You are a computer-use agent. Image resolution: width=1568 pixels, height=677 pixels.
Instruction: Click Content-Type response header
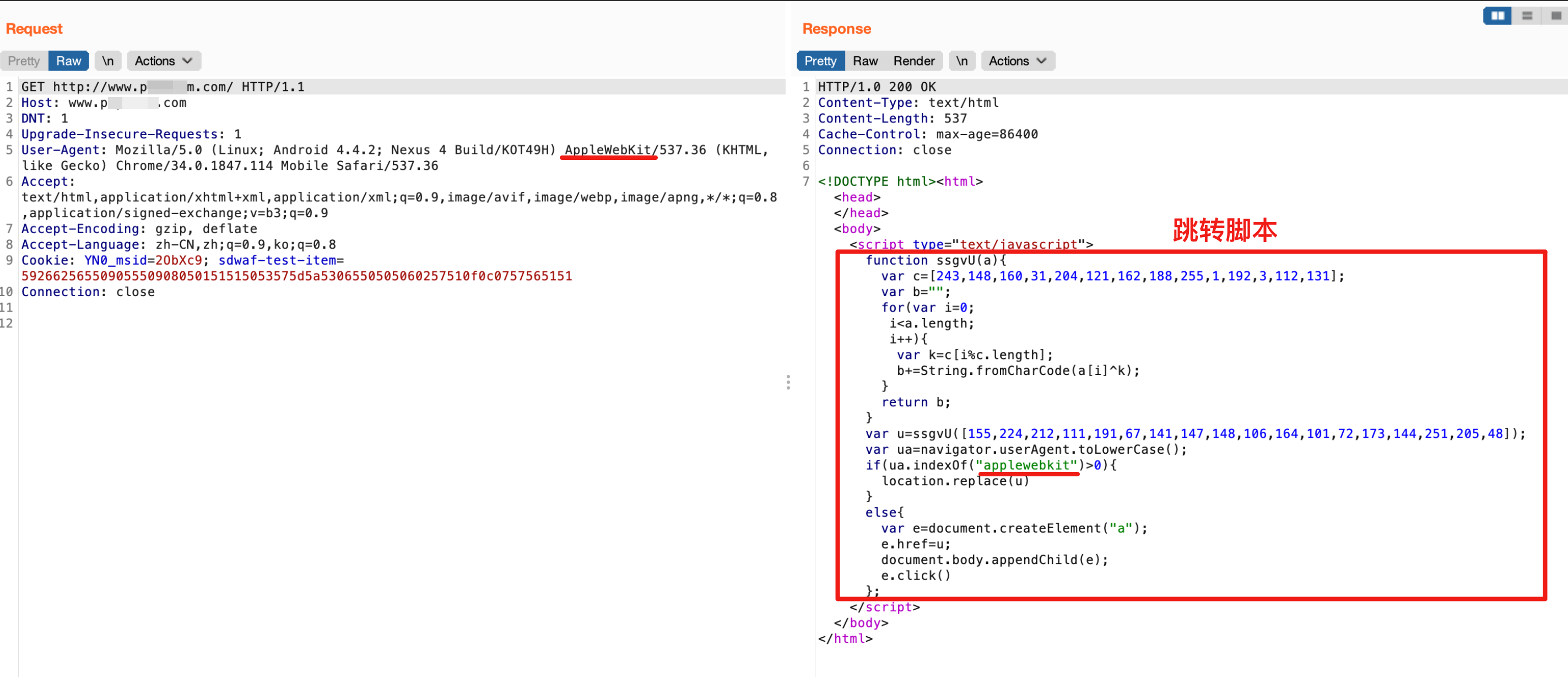pos(908,103)
